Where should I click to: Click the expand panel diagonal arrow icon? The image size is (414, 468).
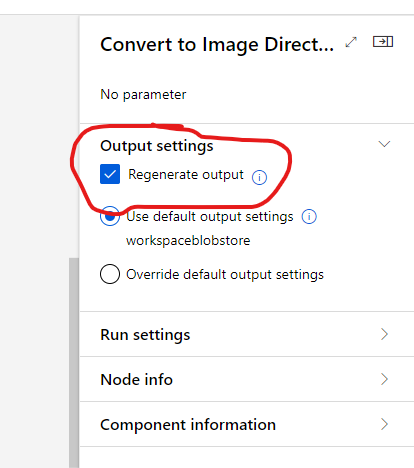coord(351,42)
